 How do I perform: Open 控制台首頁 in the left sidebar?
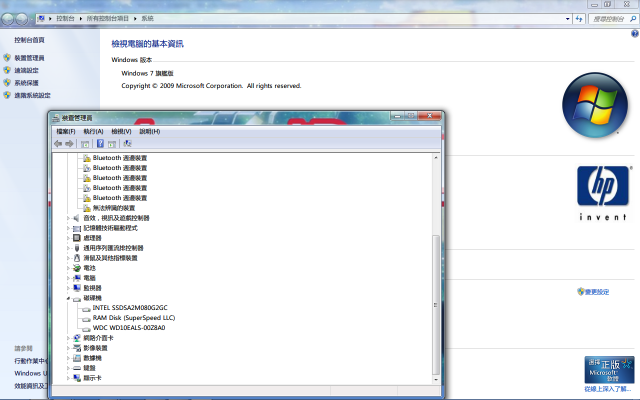click(29, 40)
